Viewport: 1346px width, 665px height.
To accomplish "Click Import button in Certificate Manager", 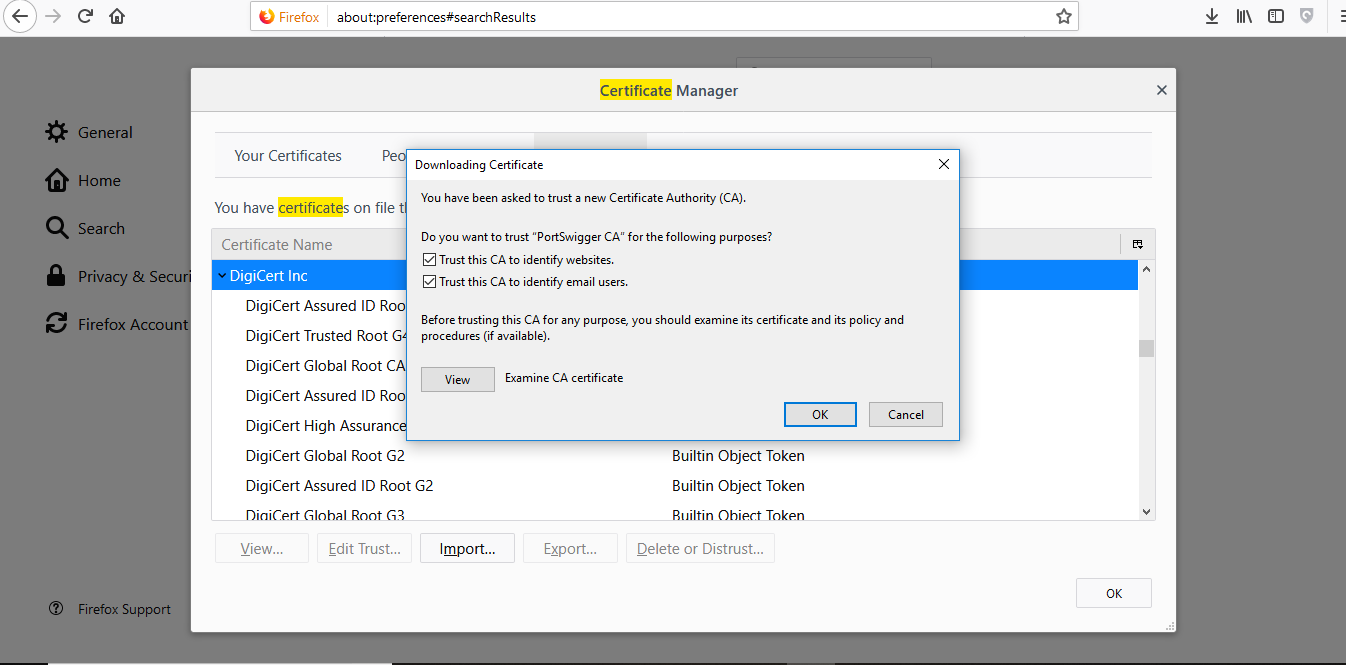I will click(467, 548).
